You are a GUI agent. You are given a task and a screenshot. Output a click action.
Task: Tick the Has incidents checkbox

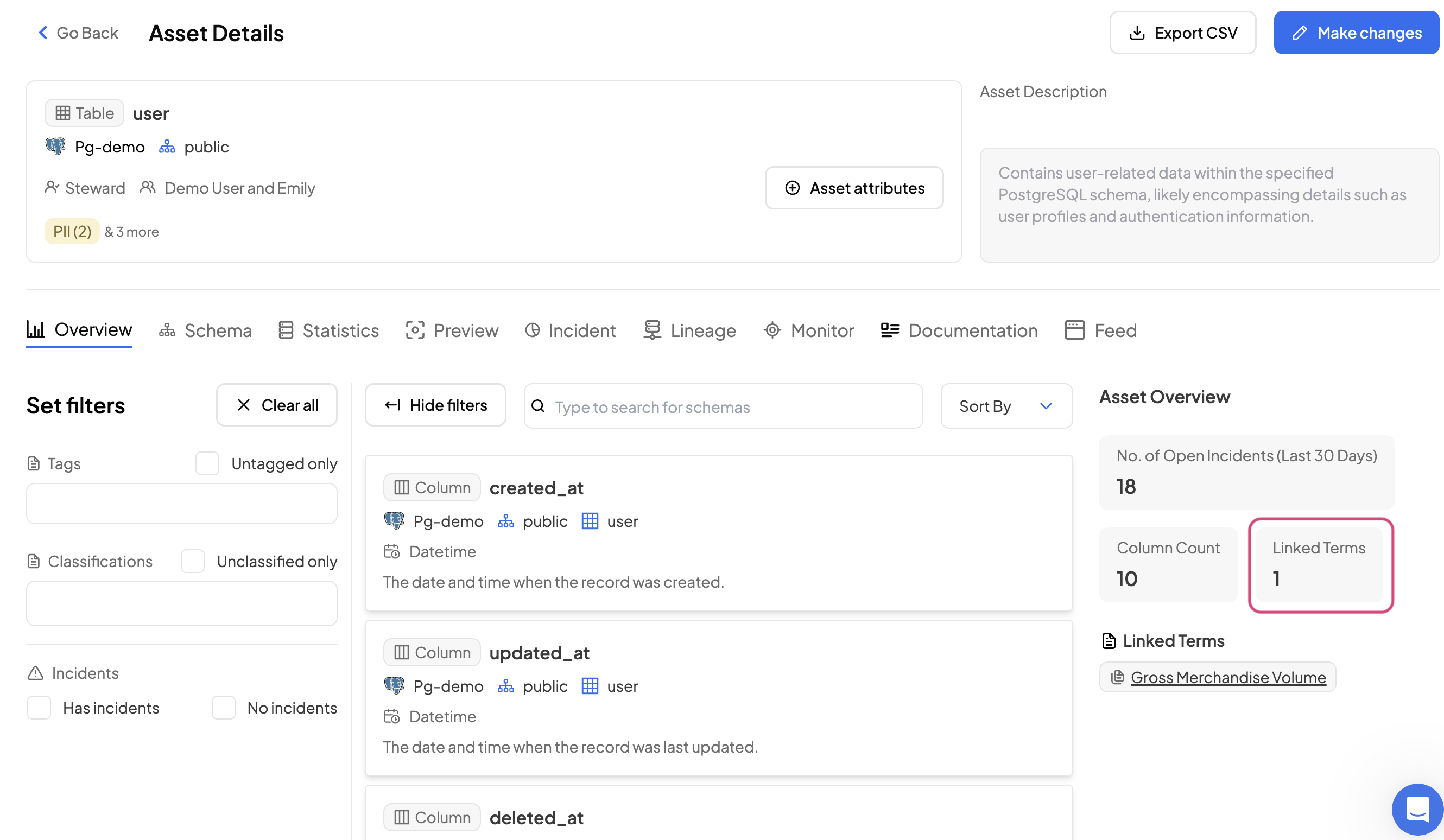pyautogui.click(x=39, y=708)
